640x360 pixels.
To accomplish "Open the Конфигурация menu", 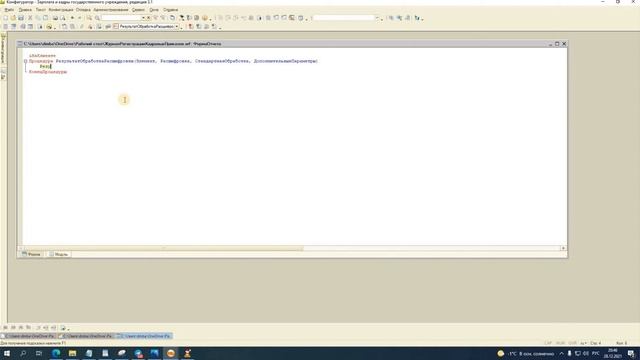I will [x=61, y=10].
